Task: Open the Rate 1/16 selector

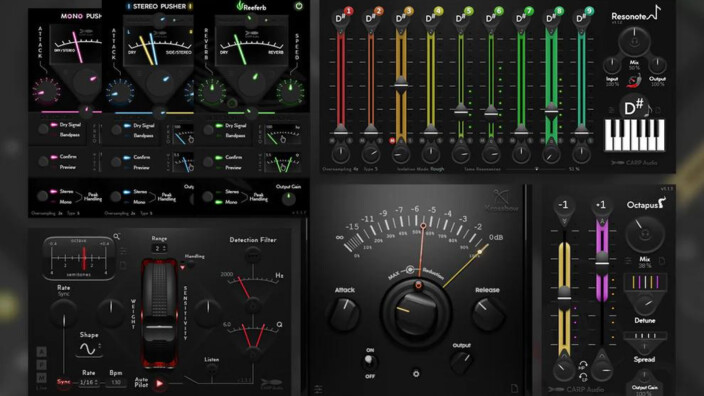Action: [88, 383]
